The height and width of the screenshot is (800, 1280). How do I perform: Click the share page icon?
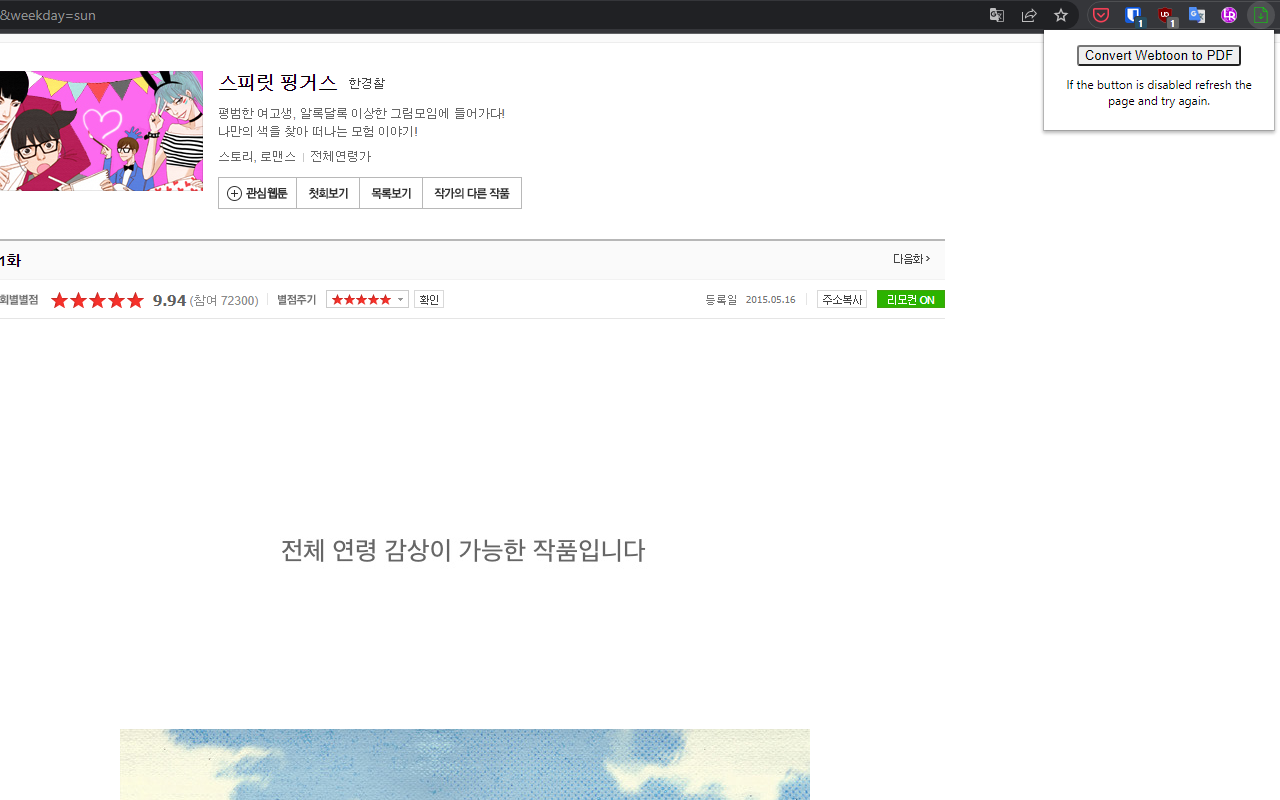[1028, 15]
